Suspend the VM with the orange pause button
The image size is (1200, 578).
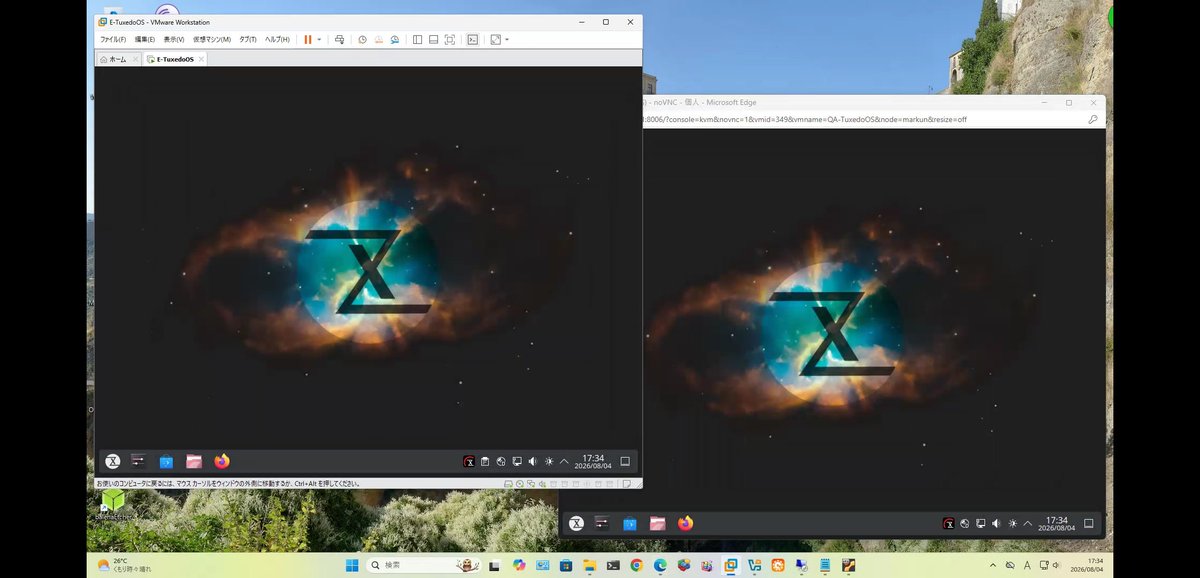point(307,39)
